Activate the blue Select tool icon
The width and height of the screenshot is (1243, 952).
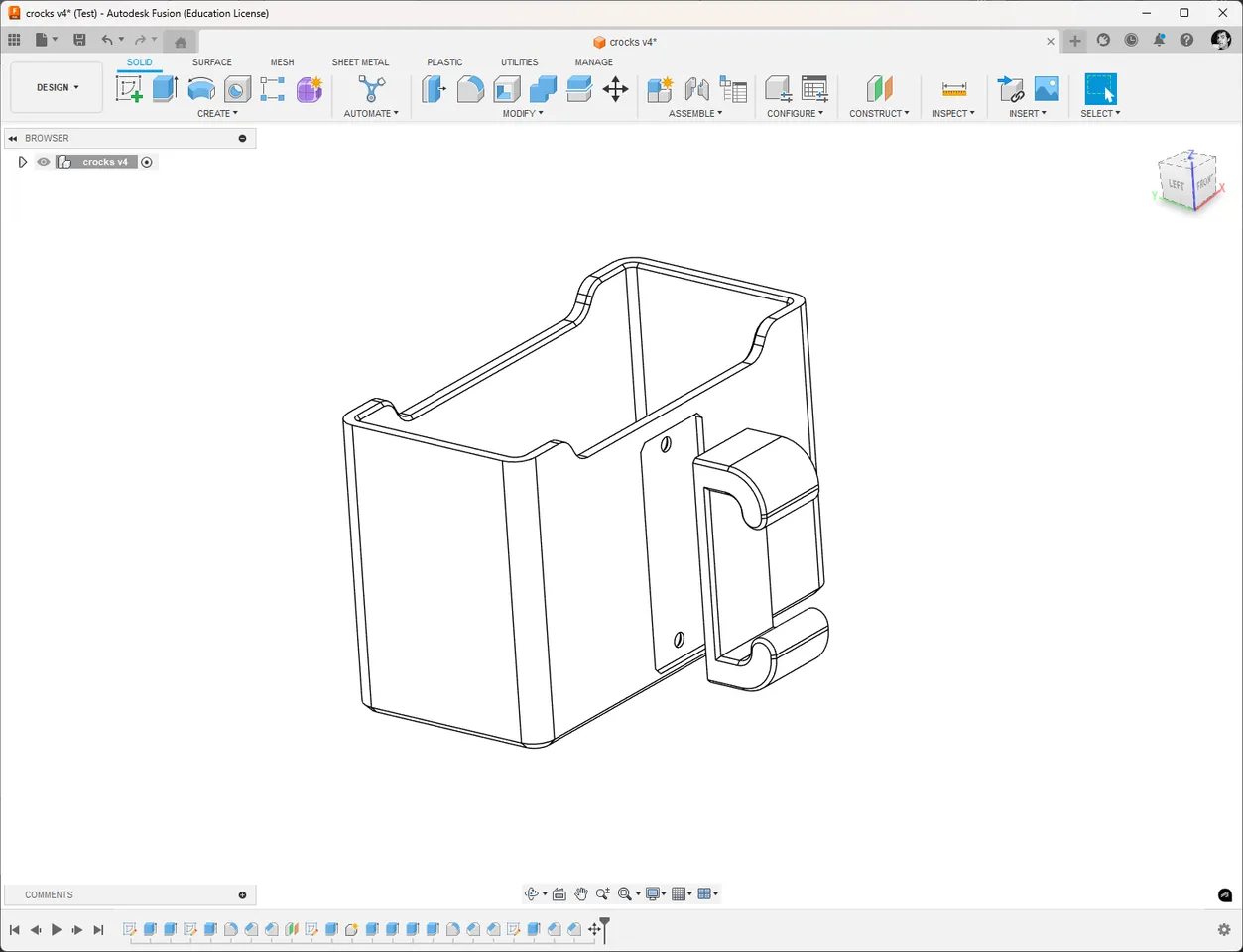1100,89
